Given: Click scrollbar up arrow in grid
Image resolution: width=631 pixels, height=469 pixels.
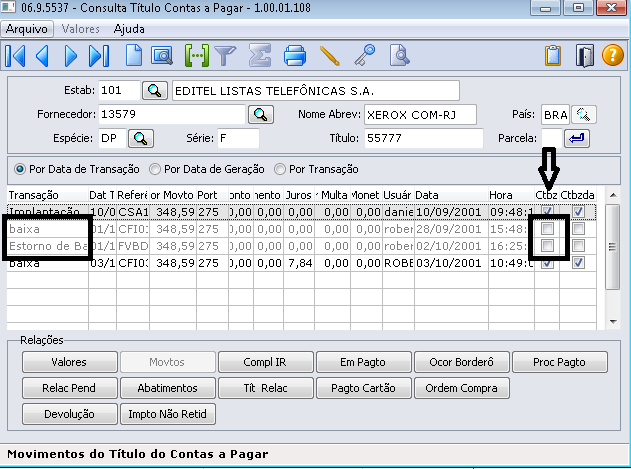Looking at the screenshot, I should (x=613, y=195).
